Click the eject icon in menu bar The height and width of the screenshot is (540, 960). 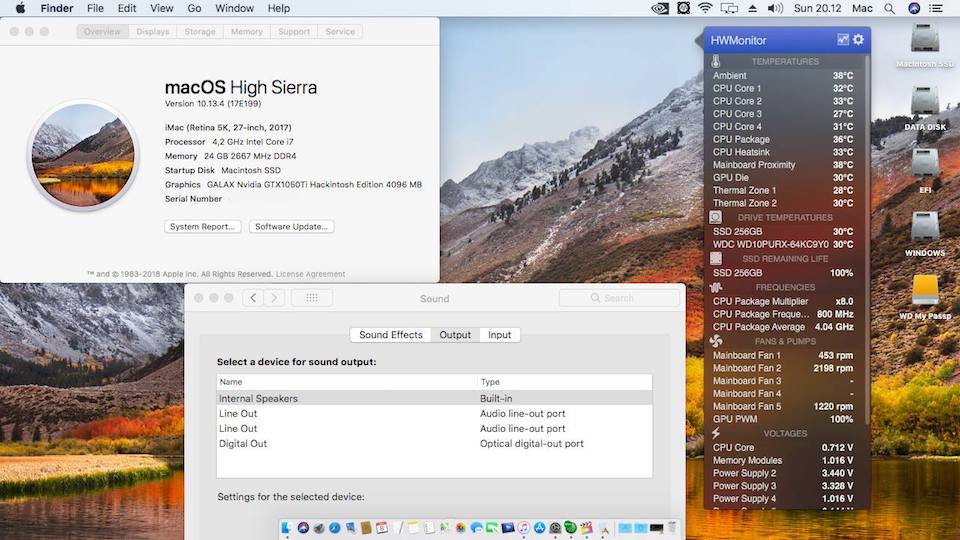pos(752,9)
